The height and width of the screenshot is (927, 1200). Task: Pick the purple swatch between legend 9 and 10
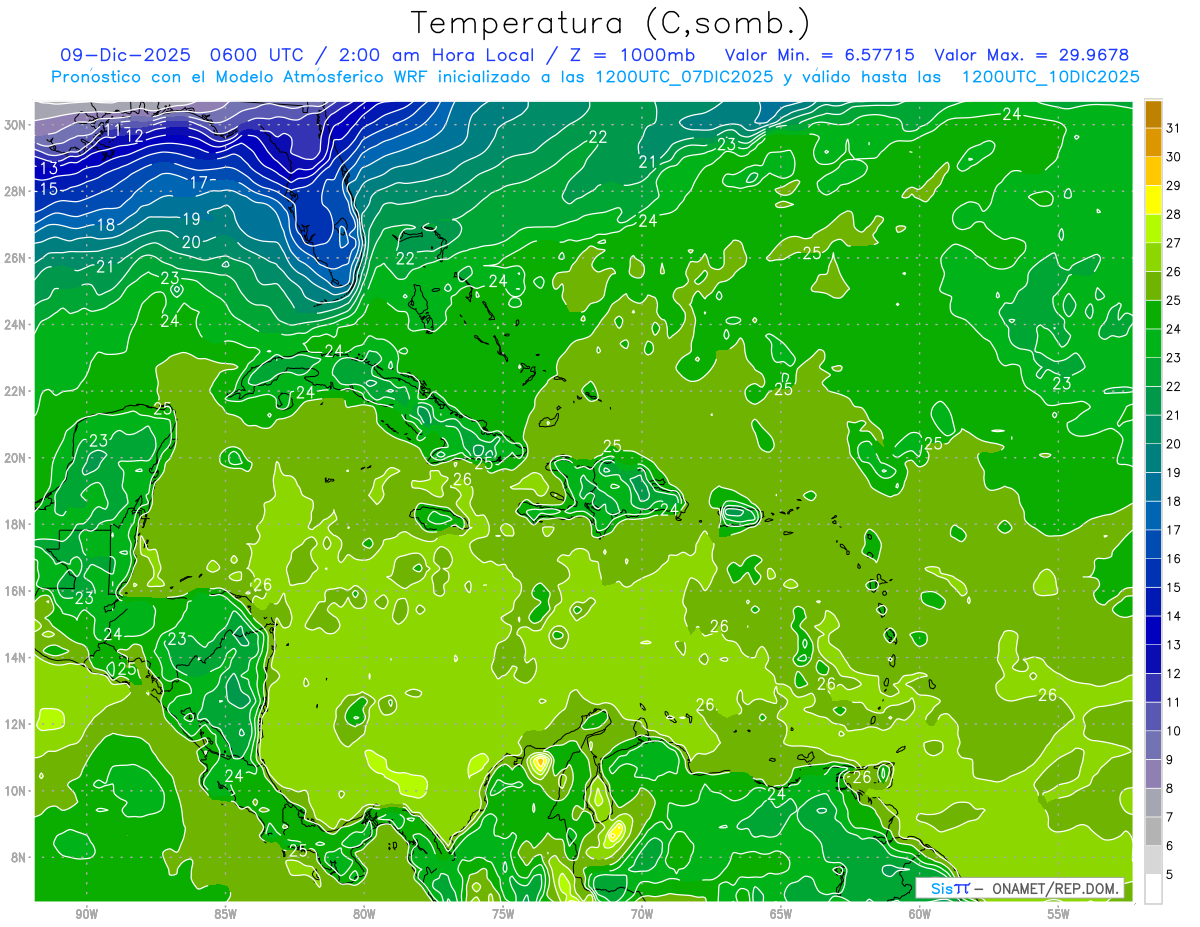coord(1153,745)
